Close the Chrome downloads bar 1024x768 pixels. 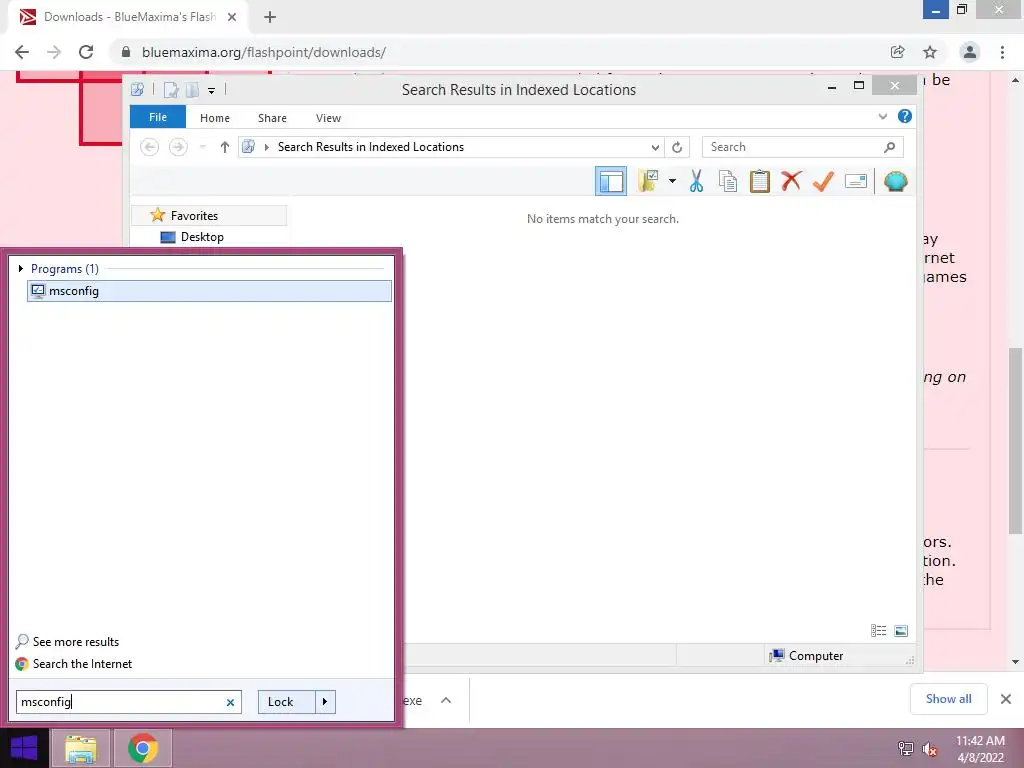pyautogui.click(x=1006, y=699)
